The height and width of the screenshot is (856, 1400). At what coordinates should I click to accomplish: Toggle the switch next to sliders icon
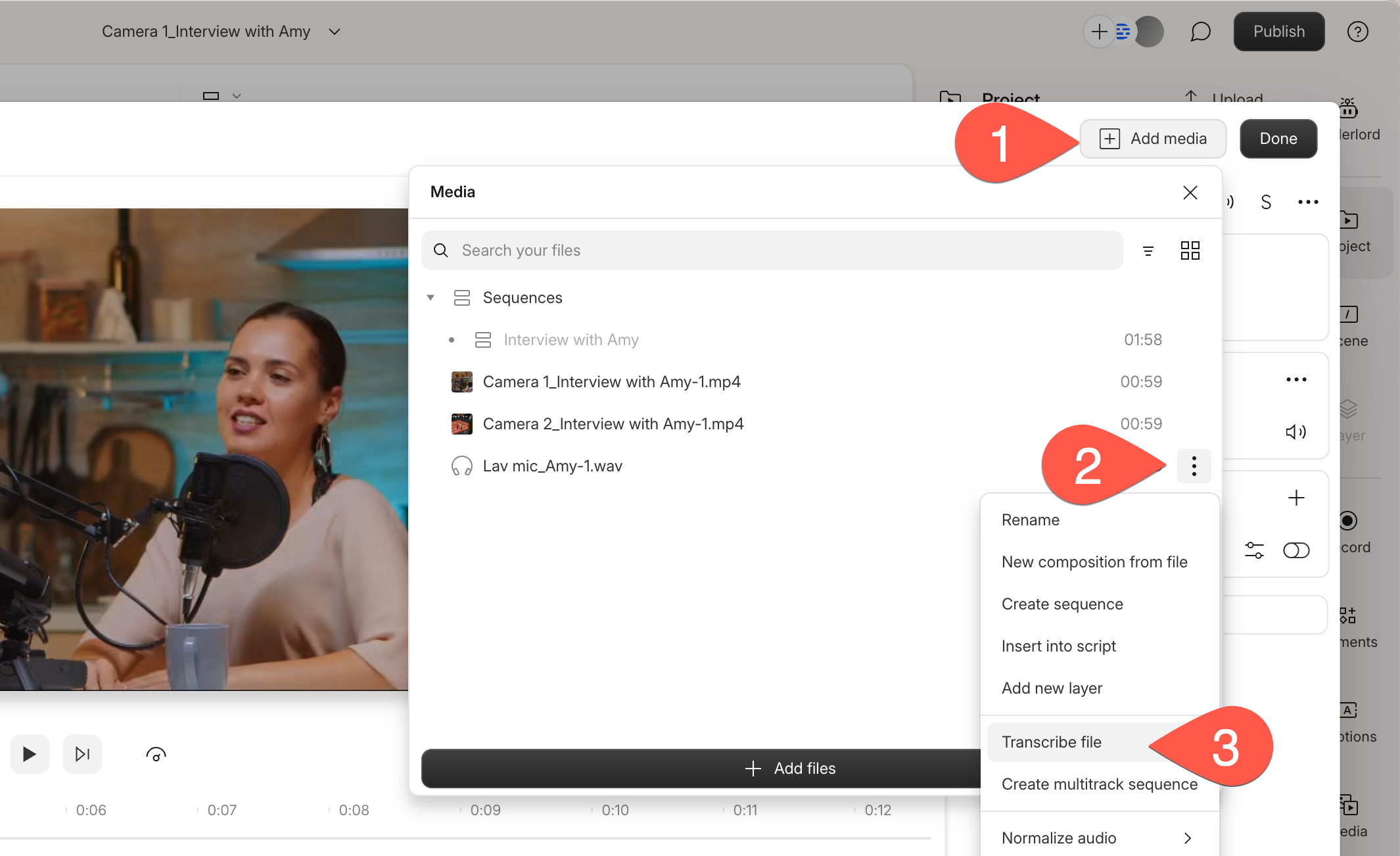tap(1295, 550)
